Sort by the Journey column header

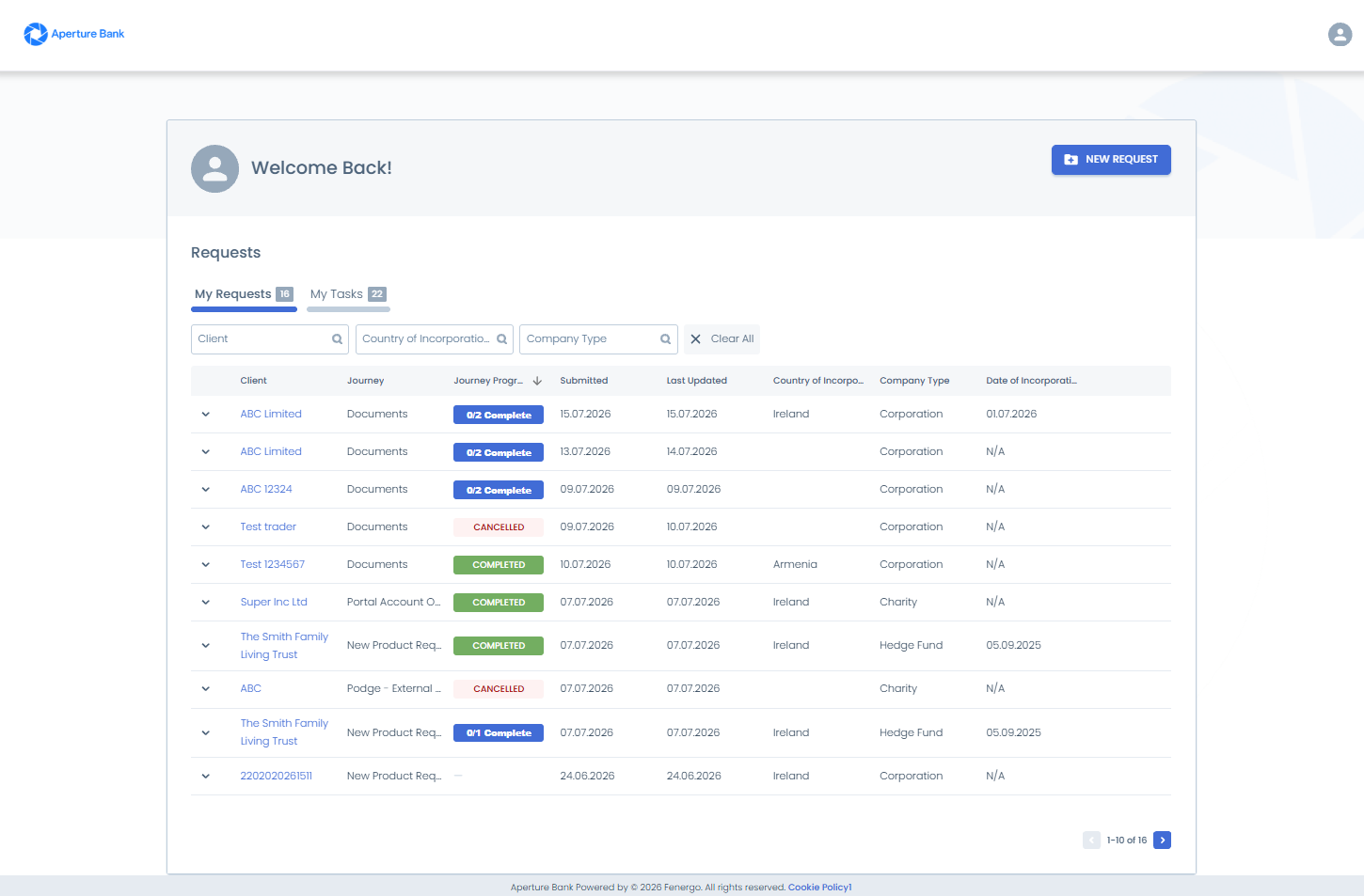365,381
